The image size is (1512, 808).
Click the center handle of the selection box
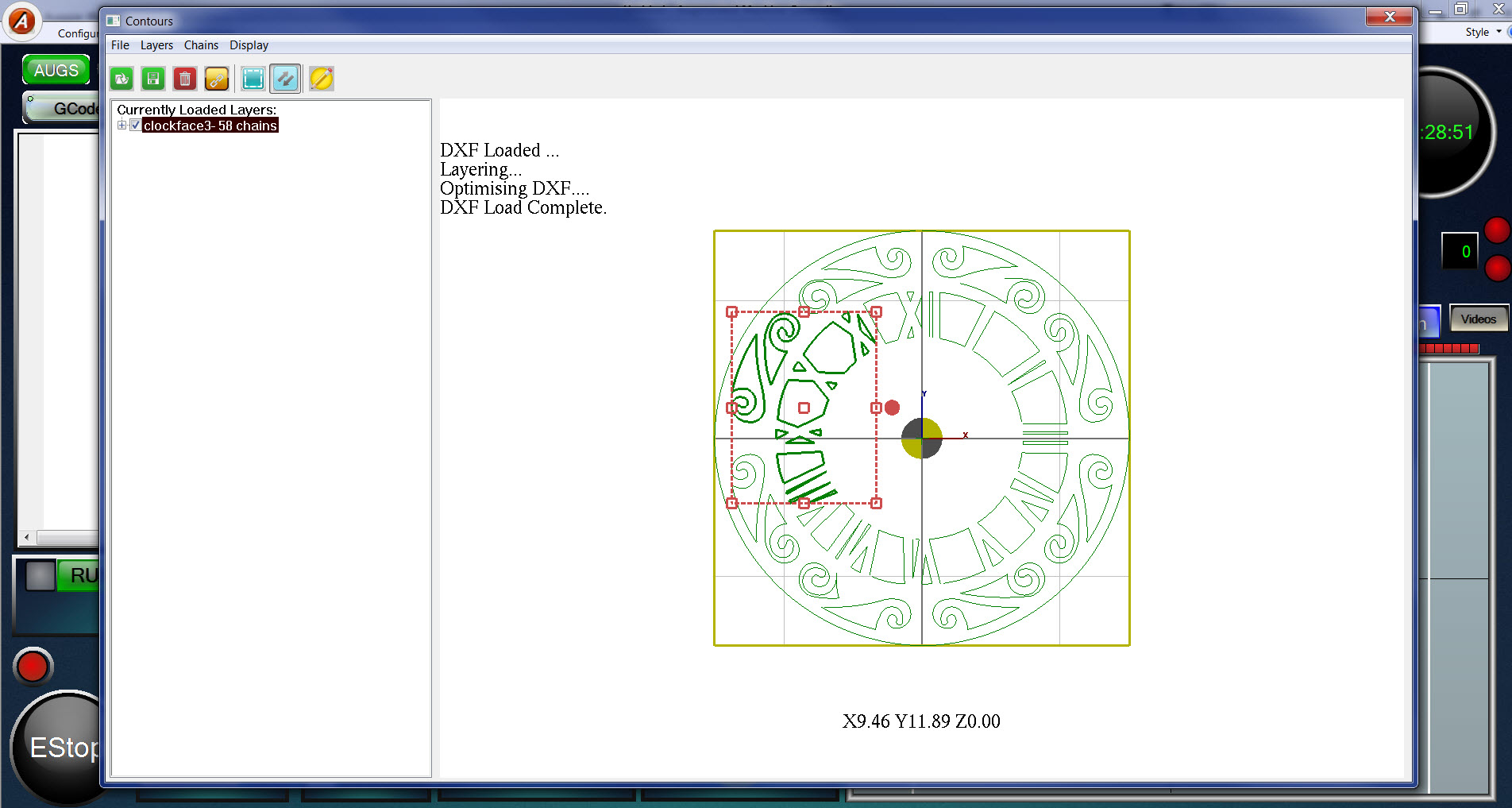[804, 408]
